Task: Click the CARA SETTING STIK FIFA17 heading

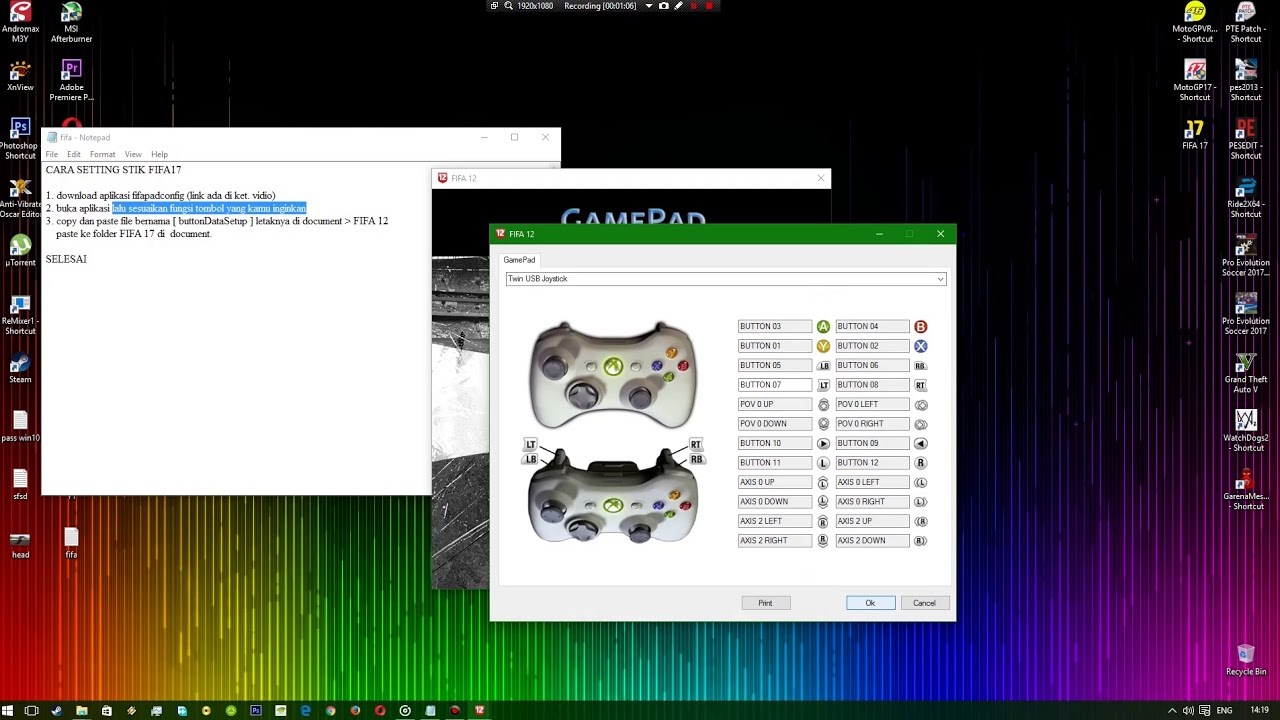Action: coord(113,170)
